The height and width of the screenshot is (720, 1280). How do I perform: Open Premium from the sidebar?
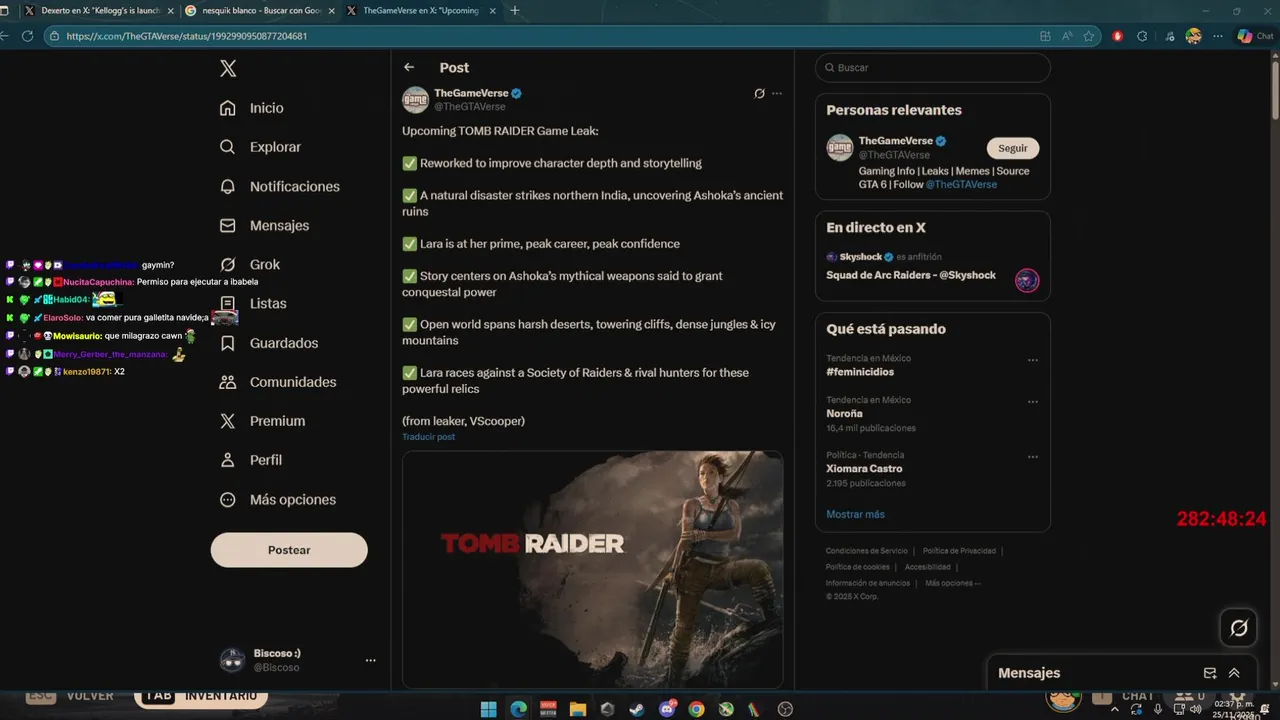262,421
